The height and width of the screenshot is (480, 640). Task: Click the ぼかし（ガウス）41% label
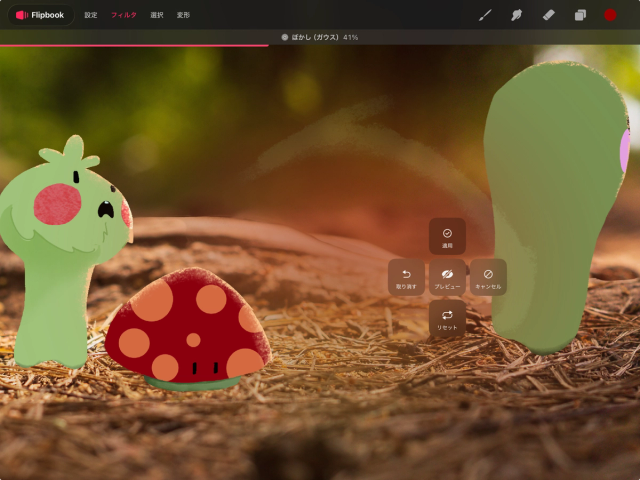325,37
